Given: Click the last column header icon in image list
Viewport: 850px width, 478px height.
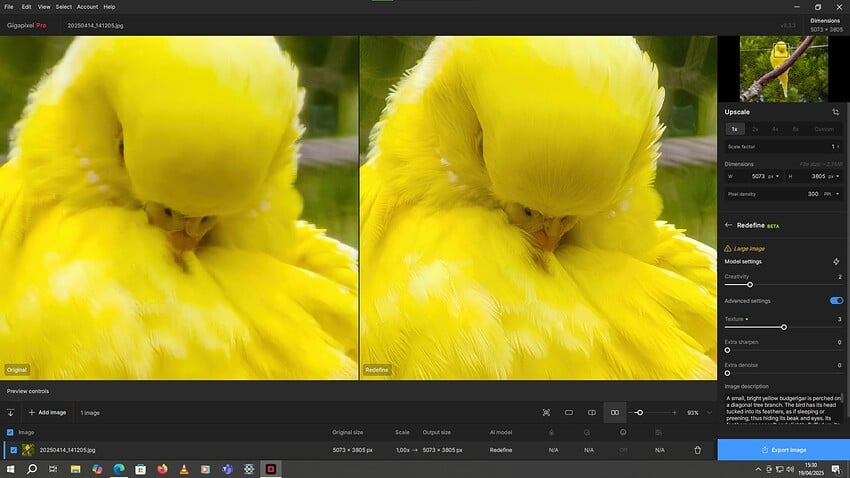Looking at the screenshot, I should tap(658, 432).
